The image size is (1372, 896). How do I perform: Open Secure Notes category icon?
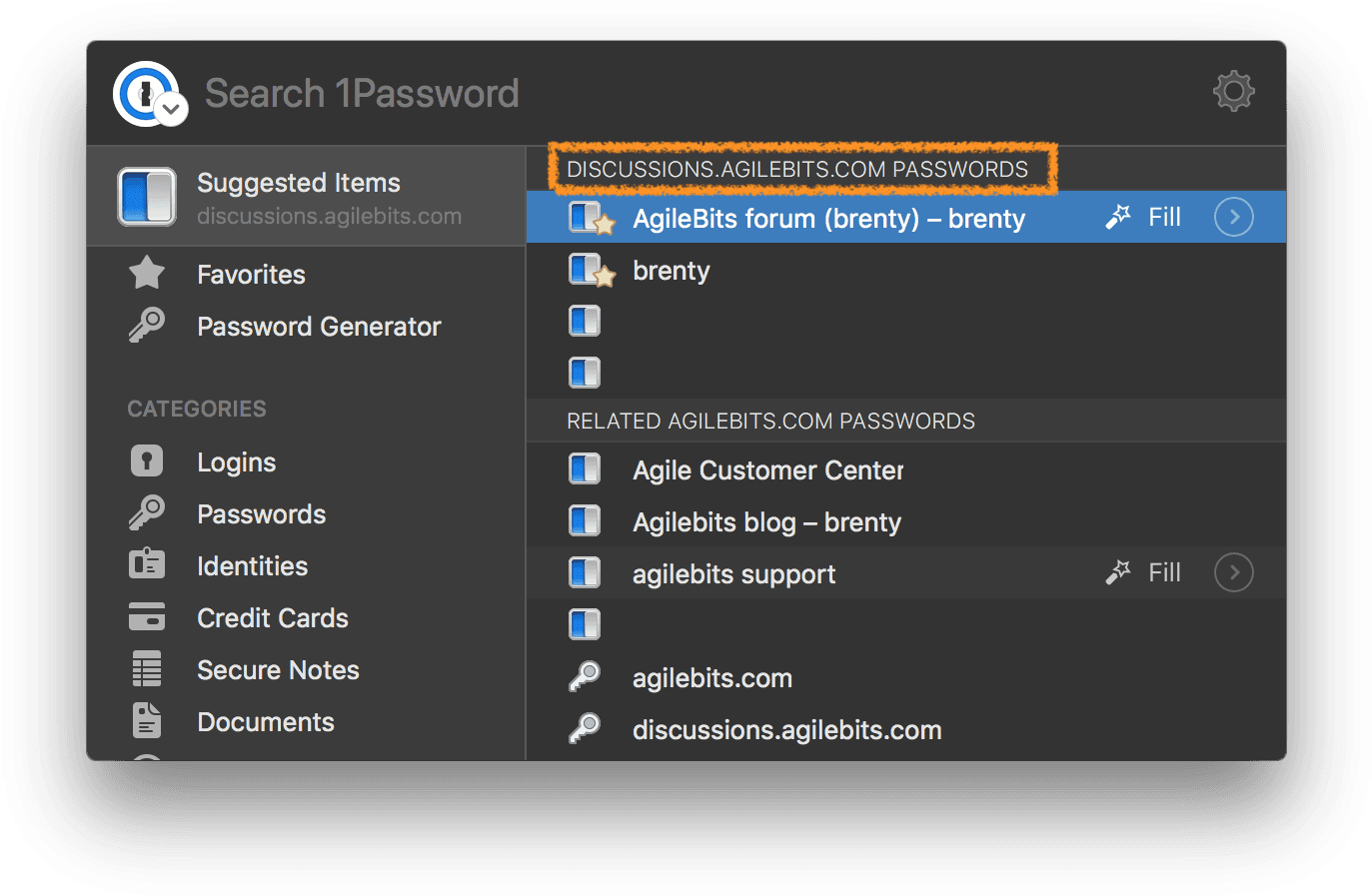click(147, 669)
